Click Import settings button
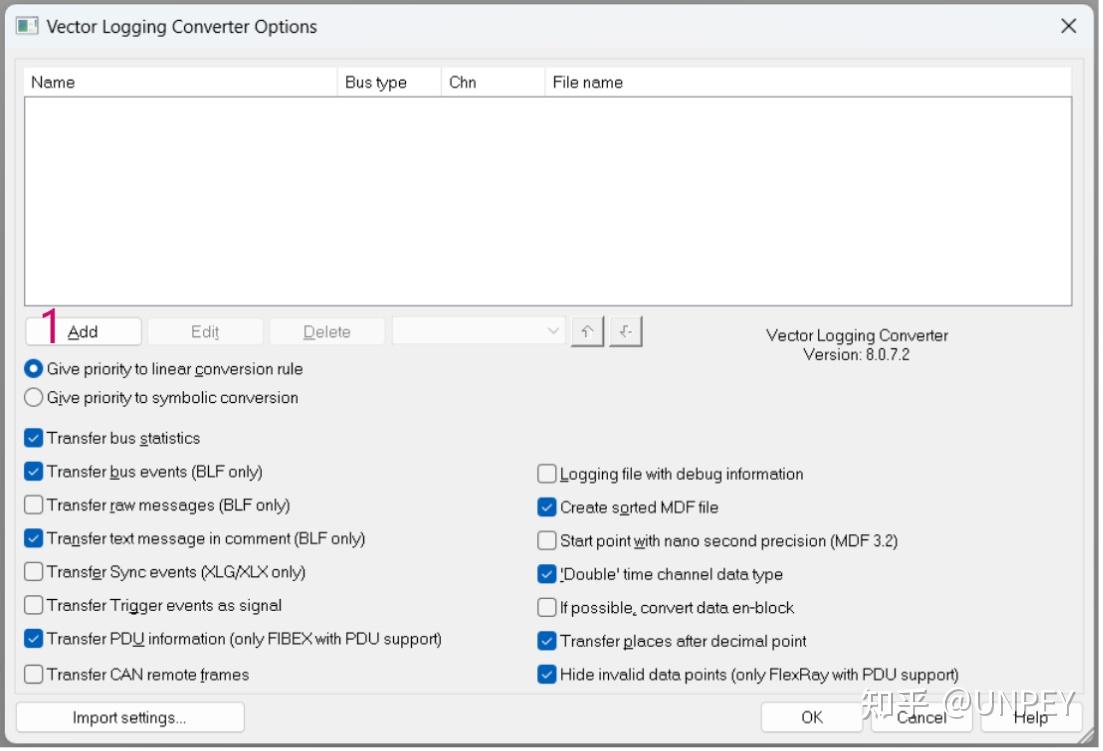Viewport: 1103px width, 751px height. click(130, 717)
